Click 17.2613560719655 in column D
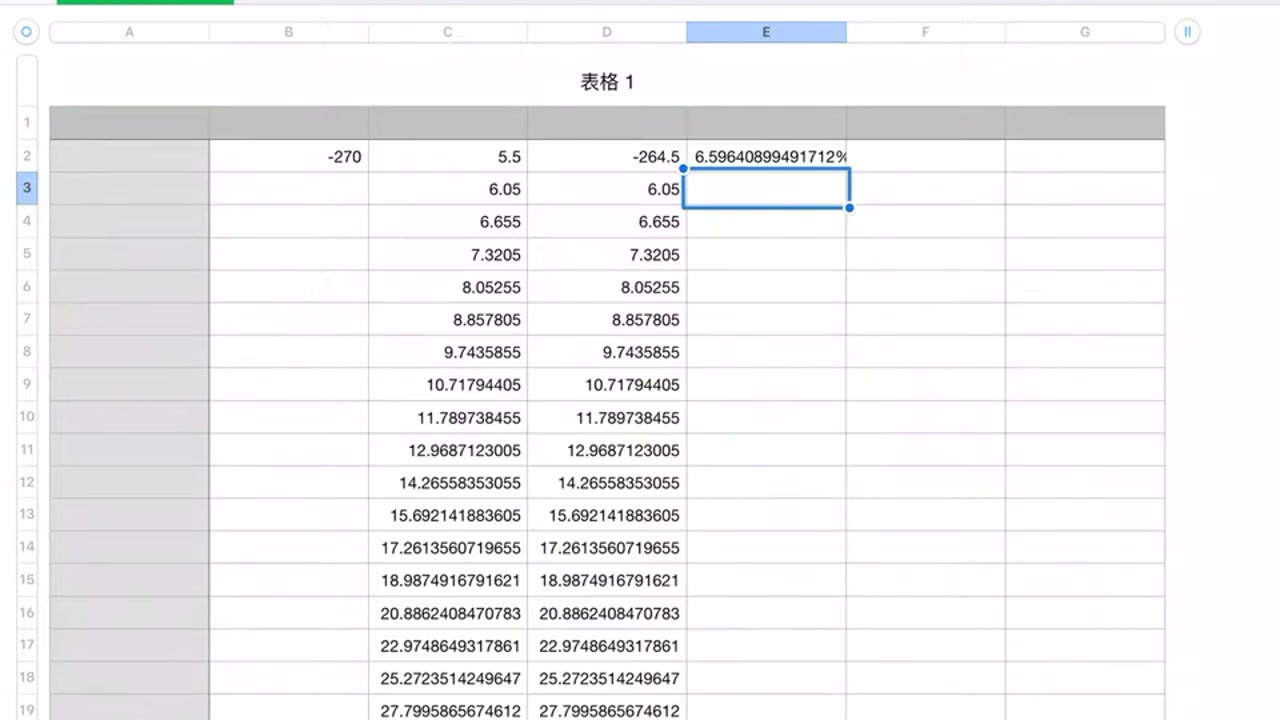Image resolution: width=1280 pixels, height=720 pixels. pos(607,548)
